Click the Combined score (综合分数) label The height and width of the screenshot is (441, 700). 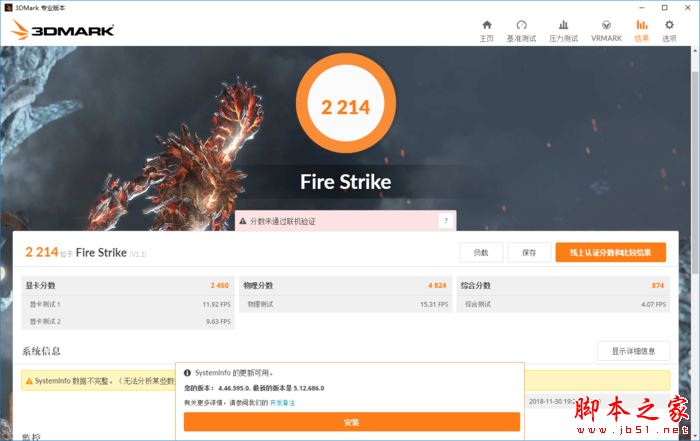(476, 285)
